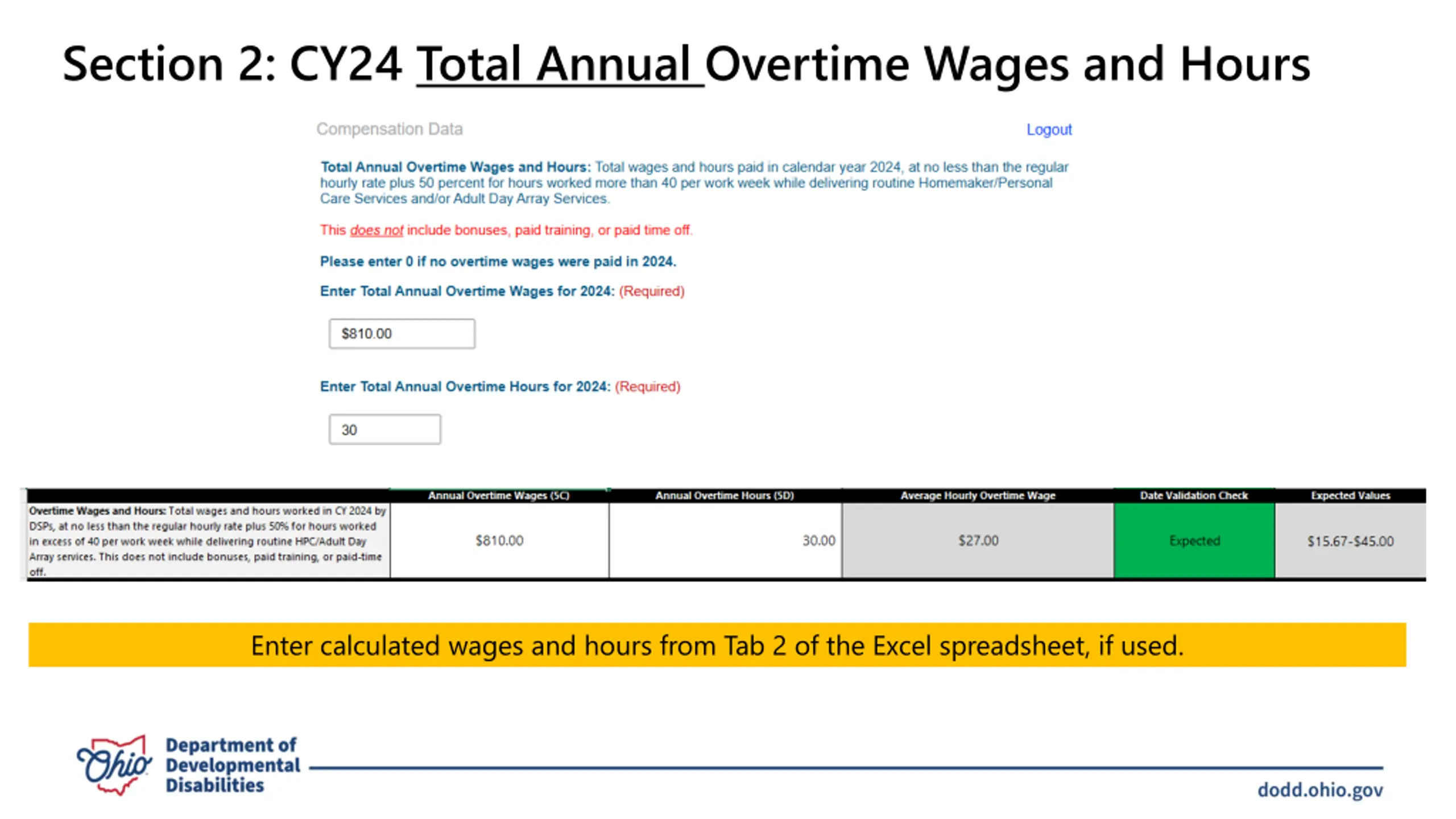The height and width of the screenshot is (819, 1456).
Task: Click the red 'does not' underlined text
Action: tap(377, 230)
